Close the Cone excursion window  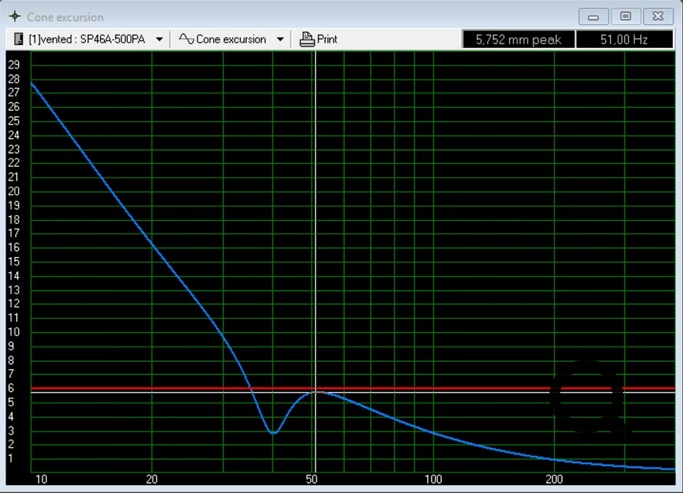[657, 16]
